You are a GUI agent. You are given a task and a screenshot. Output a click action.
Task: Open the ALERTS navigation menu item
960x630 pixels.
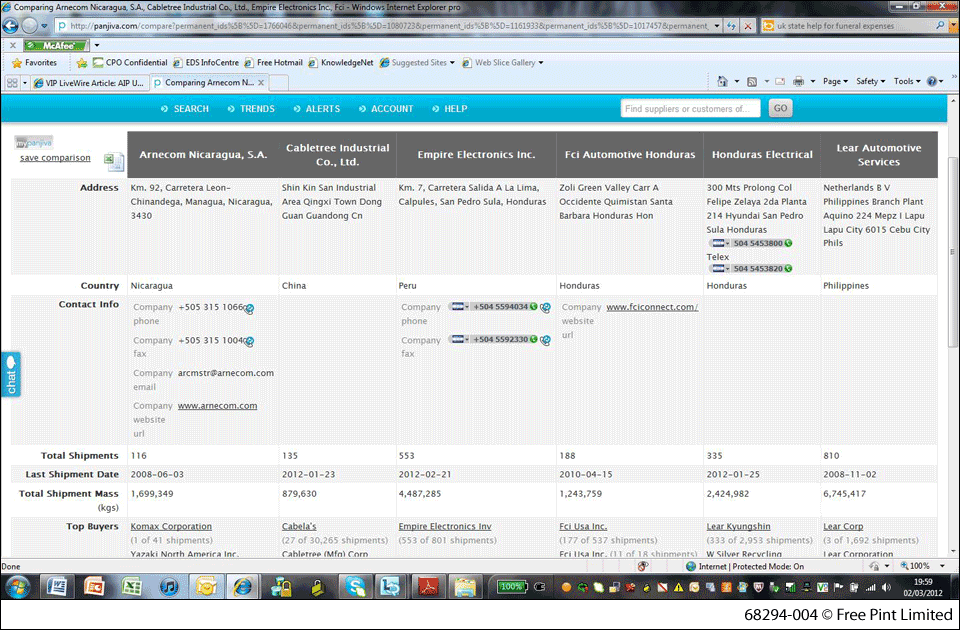coord(316,109)
